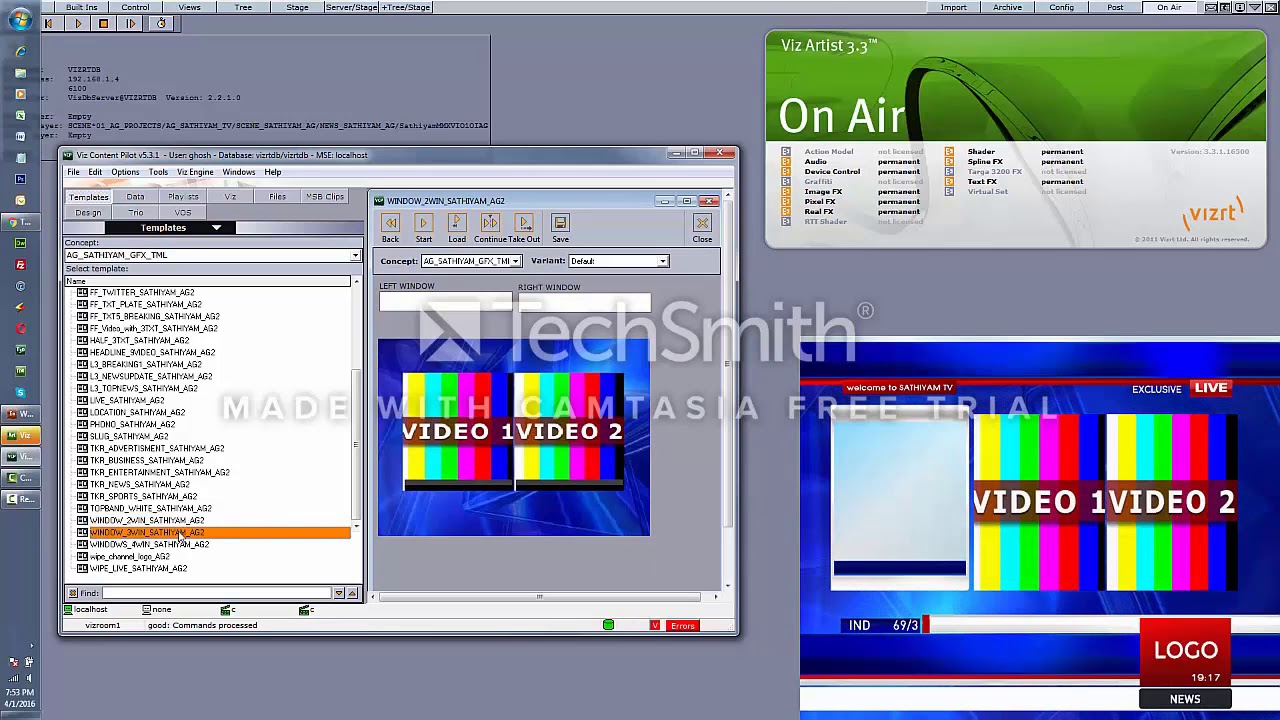The width and height of the screenshot is (1280, 720).
Task: Click the Chrome taskbar item
Action: tap(20, 221)
